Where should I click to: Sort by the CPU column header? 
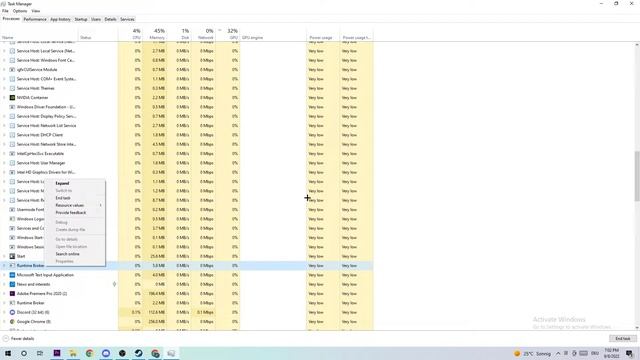pos(130,34)
